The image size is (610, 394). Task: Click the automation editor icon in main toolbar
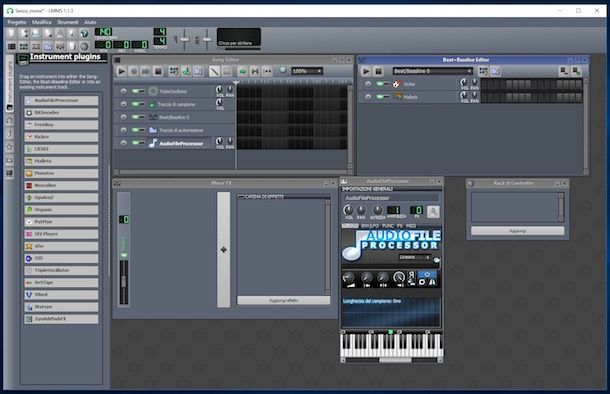pos(48,46)
